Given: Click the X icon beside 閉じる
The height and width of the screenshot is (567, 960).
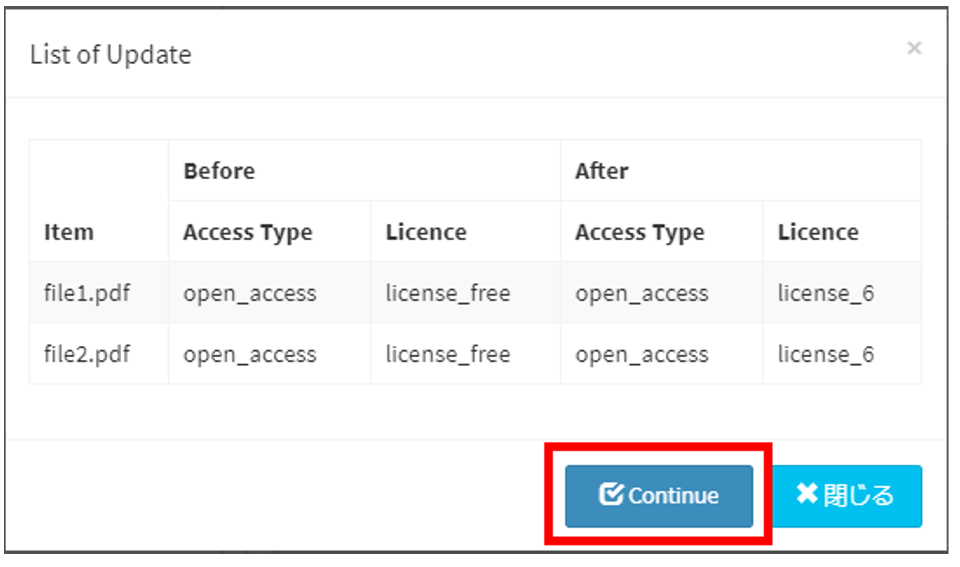Looking at the screenshot, I should [x=806, y=494].
